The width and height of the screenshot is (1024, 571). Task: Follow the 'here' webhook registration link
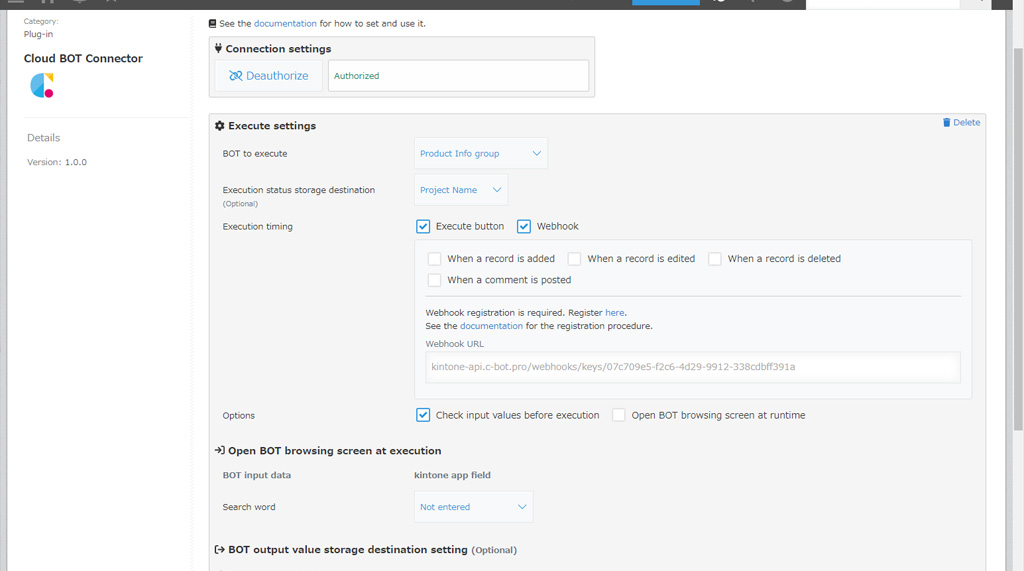pos(615,312)
